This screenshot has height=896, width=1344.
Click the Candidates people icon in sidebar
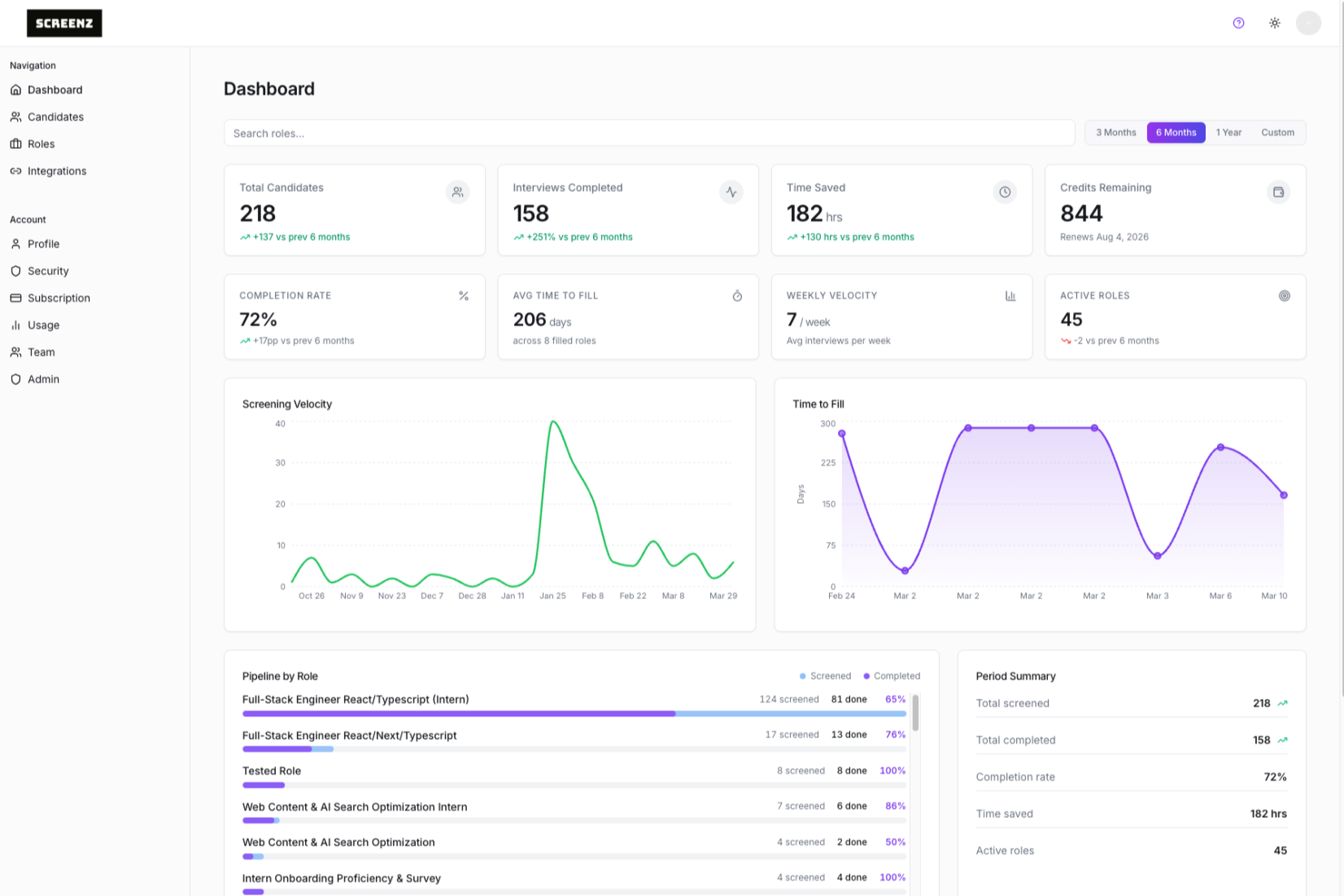(x=15, y=117)
